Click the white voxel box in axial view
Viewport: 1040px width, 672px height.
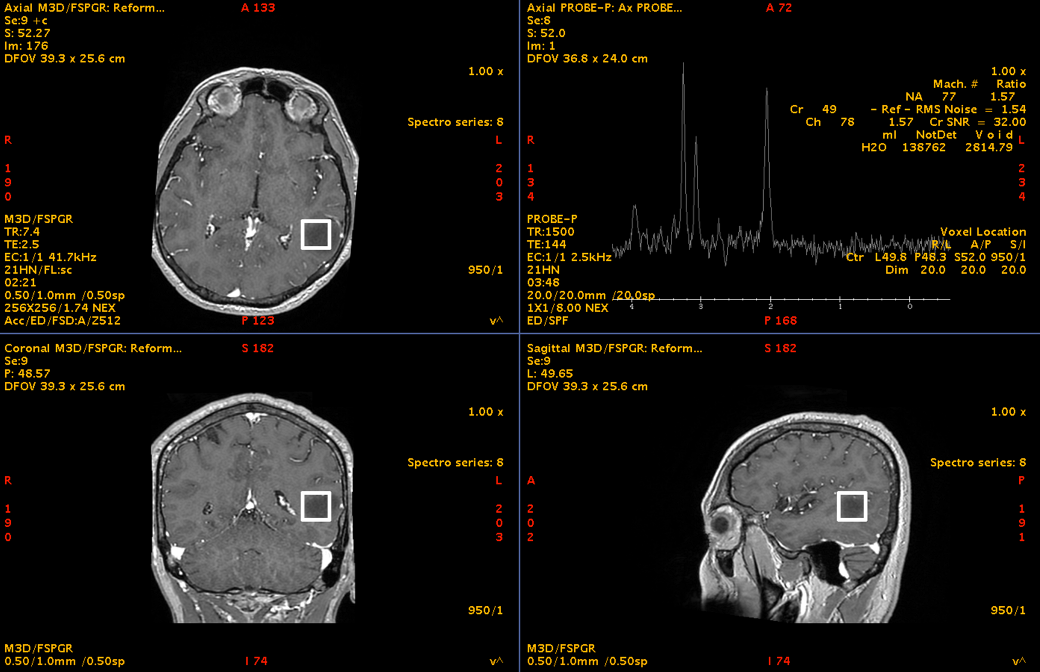tap(316, 234)
